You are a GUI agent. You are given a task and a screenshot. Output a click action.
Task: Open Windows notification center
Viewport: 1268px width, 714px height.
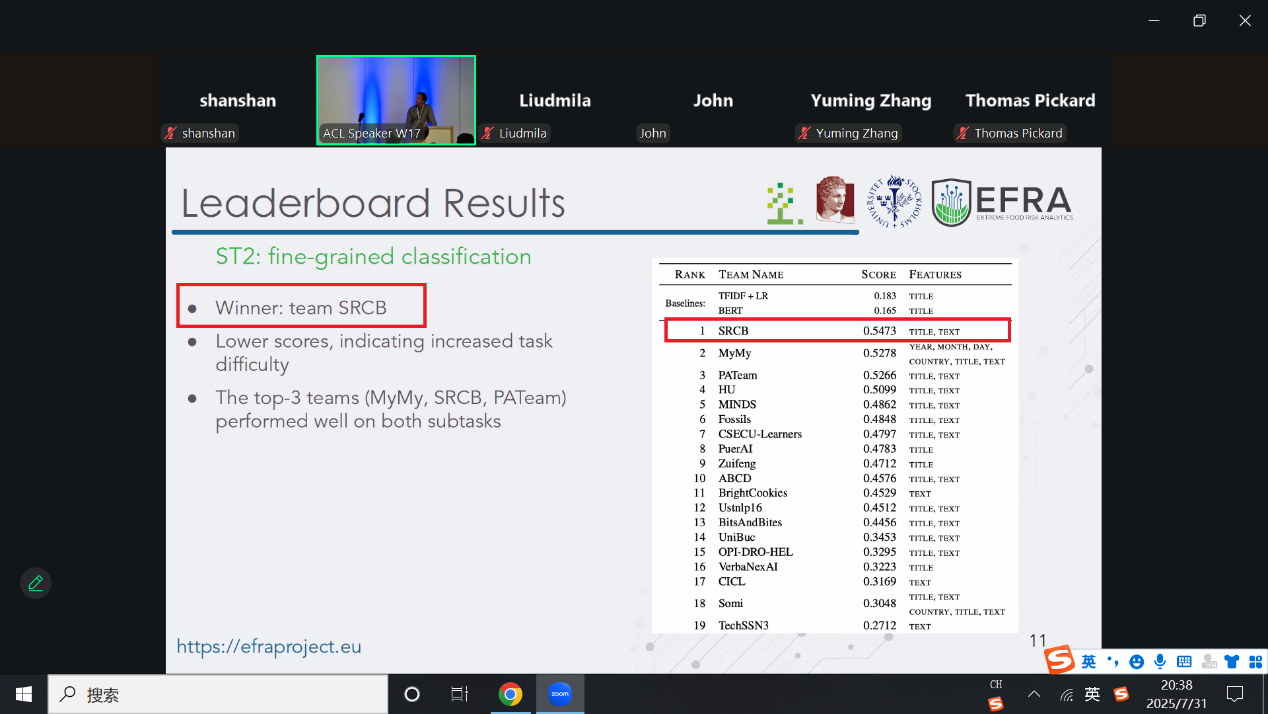coord(1235,694)
